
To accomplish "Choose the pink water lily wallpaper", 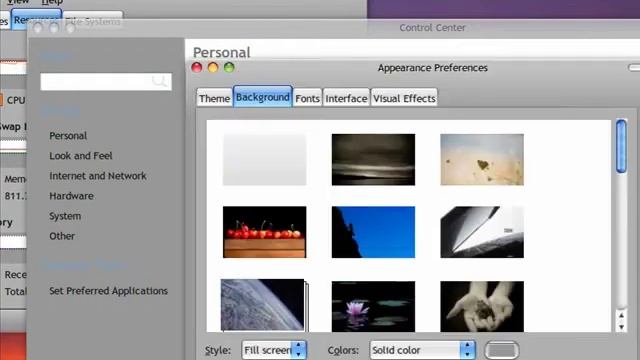I will [x=373, y=306].
